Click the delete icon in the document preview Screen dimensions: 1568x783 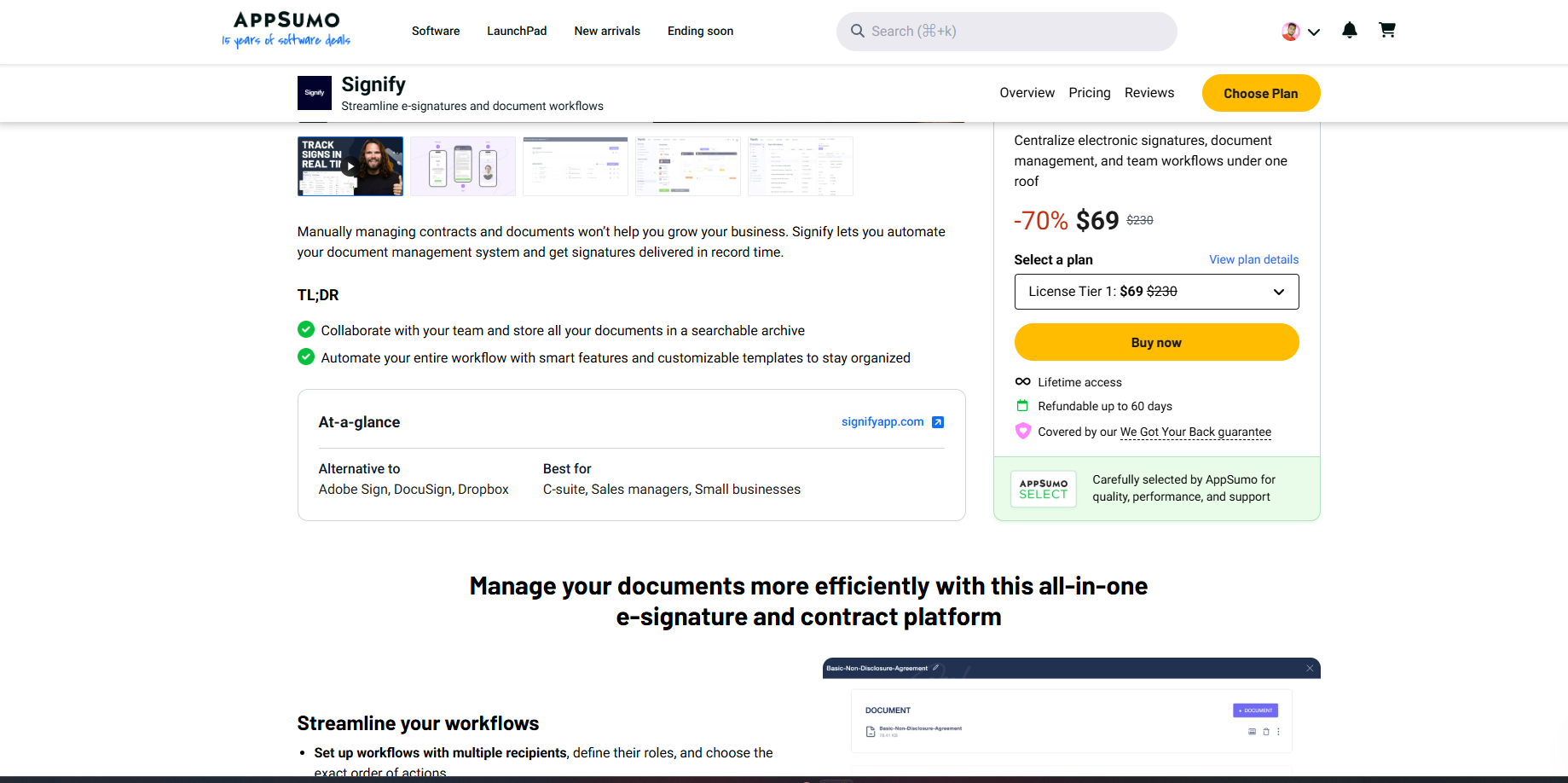(1266, 731)
